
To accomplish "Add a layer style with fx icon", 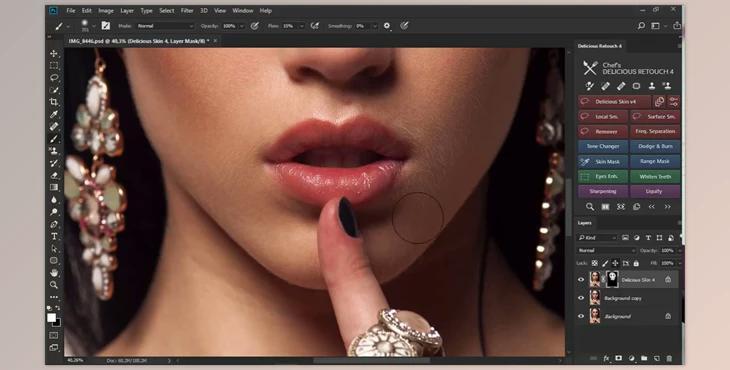I will coord(606,358).
